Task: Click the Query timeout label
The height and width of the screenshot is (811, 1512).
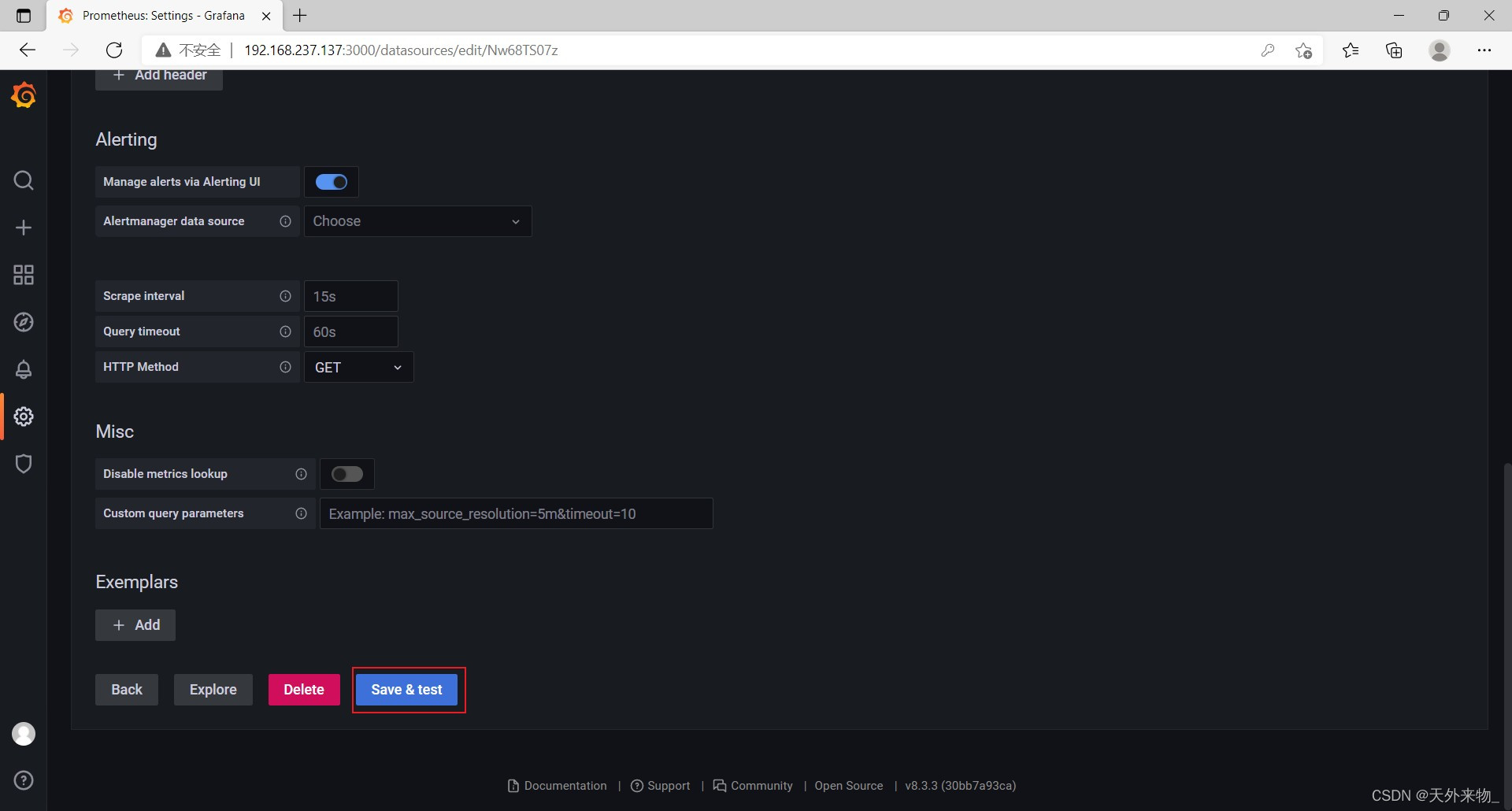Action: [x=142, y=331]
